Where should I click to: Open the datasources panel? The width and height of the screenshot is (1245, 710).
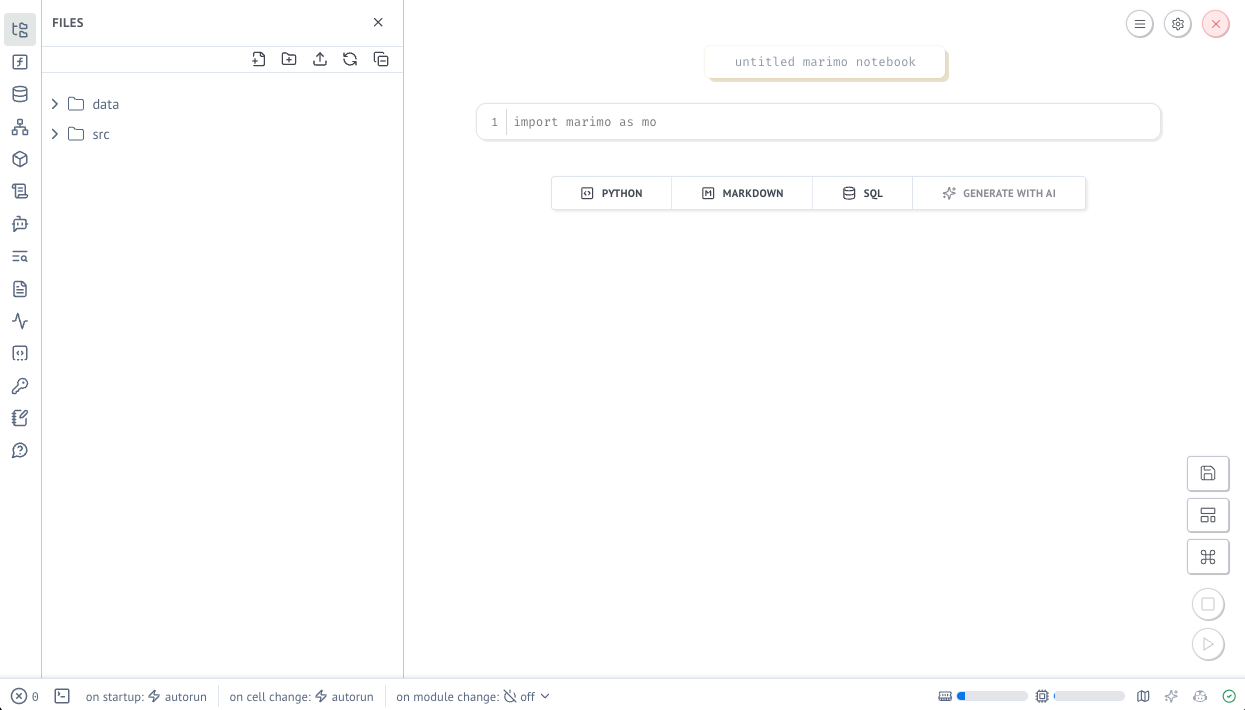(20, 94)
